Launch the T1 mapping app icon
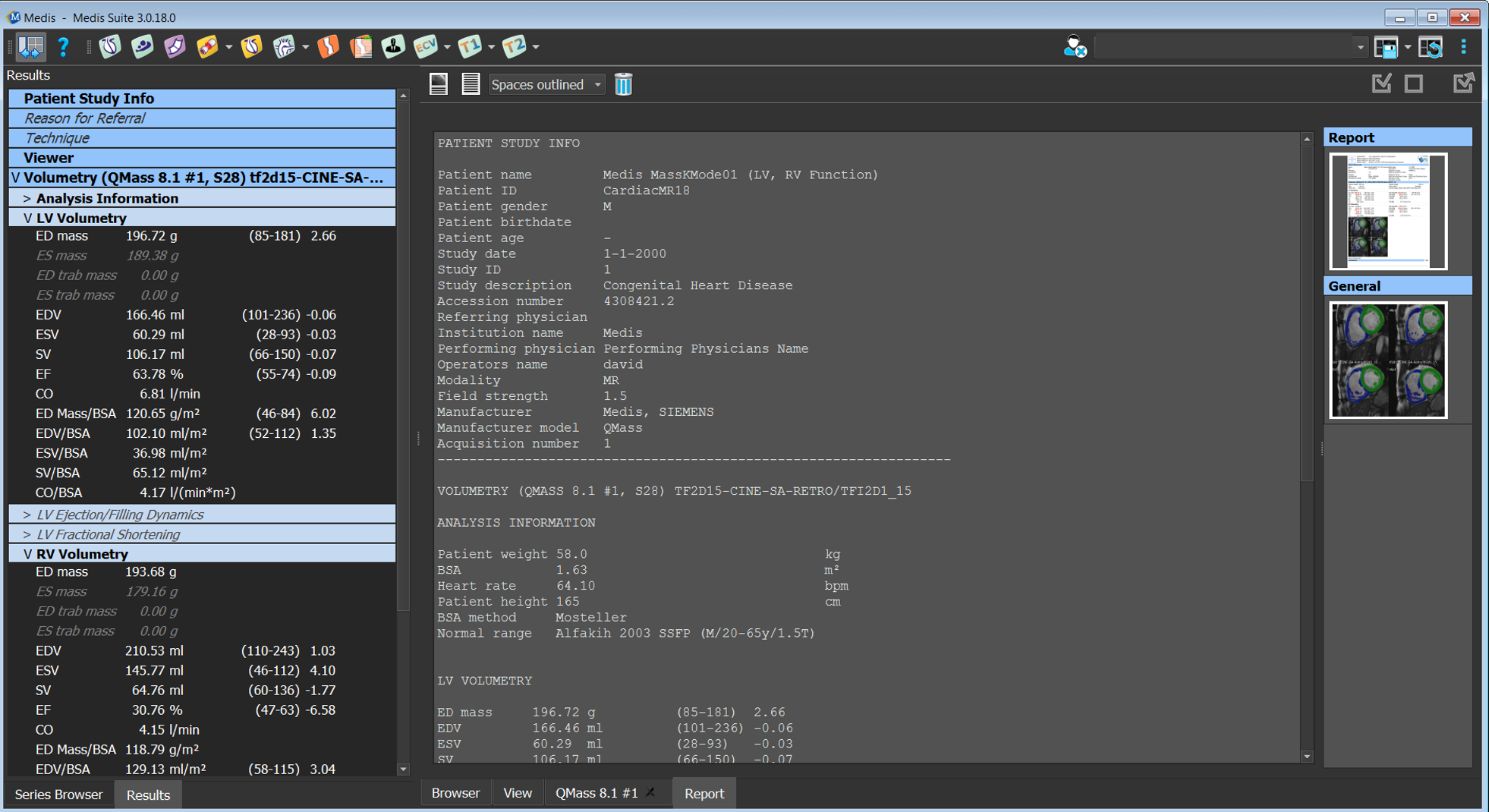This screenshot has width=1489, height=812. click(470, 47)
